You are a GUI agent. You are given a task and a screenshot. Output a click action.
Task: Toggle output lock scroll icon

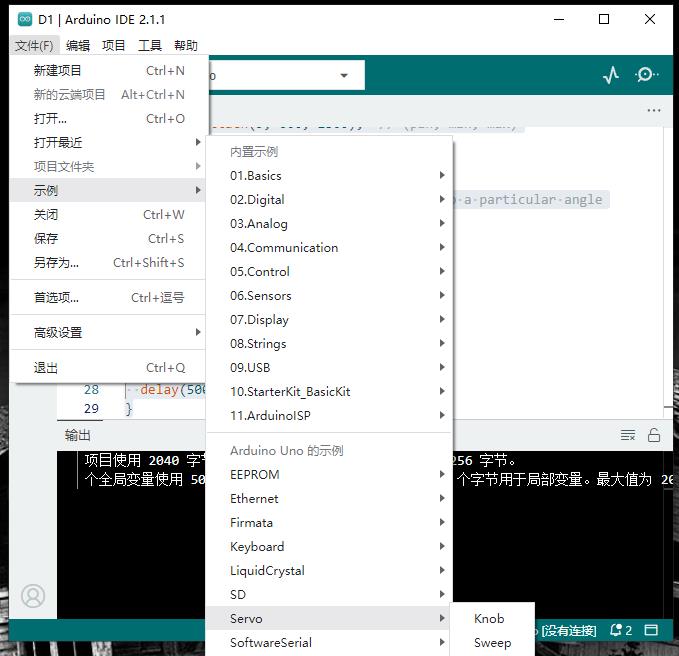click(653, 435)
